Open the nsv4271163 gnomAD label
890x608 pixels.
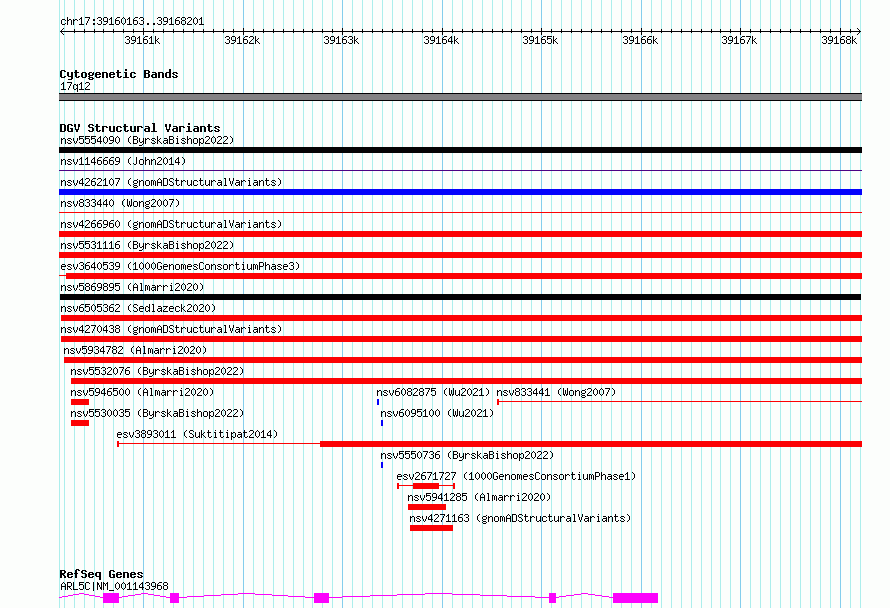[520, 518]
